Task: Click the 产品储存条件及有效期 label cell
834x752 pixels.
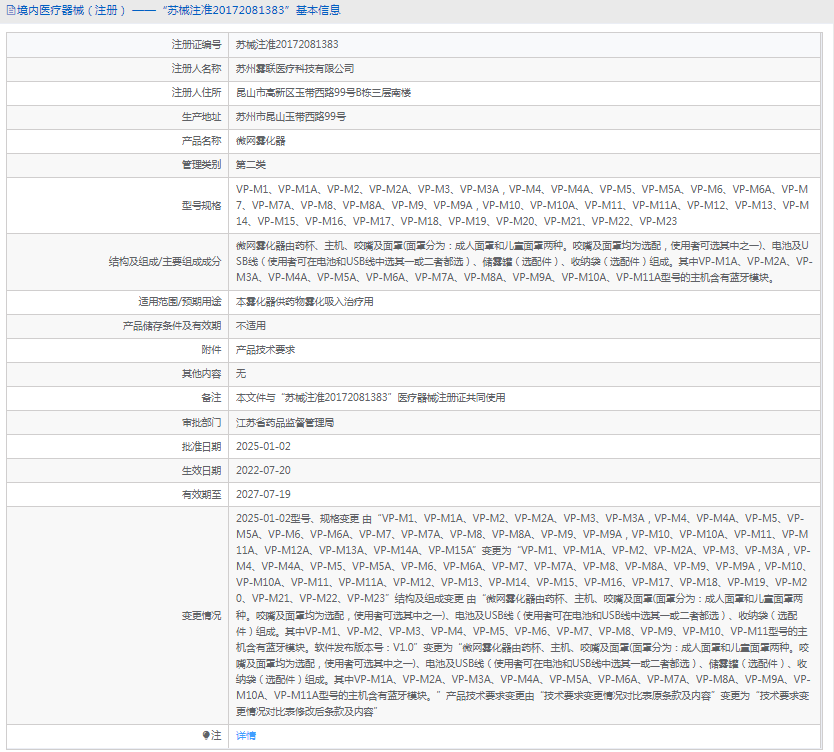Action: click(118, 325)
